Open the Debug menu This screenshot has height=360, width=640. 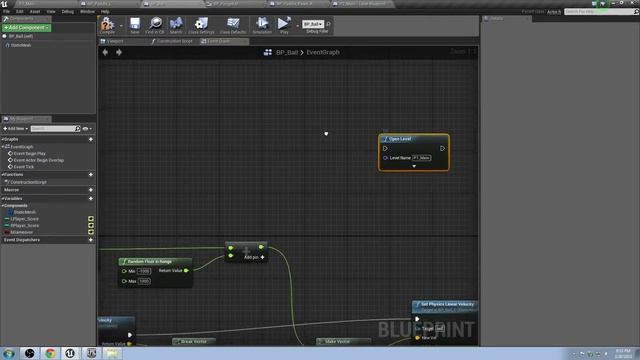(x=68, y=11)
